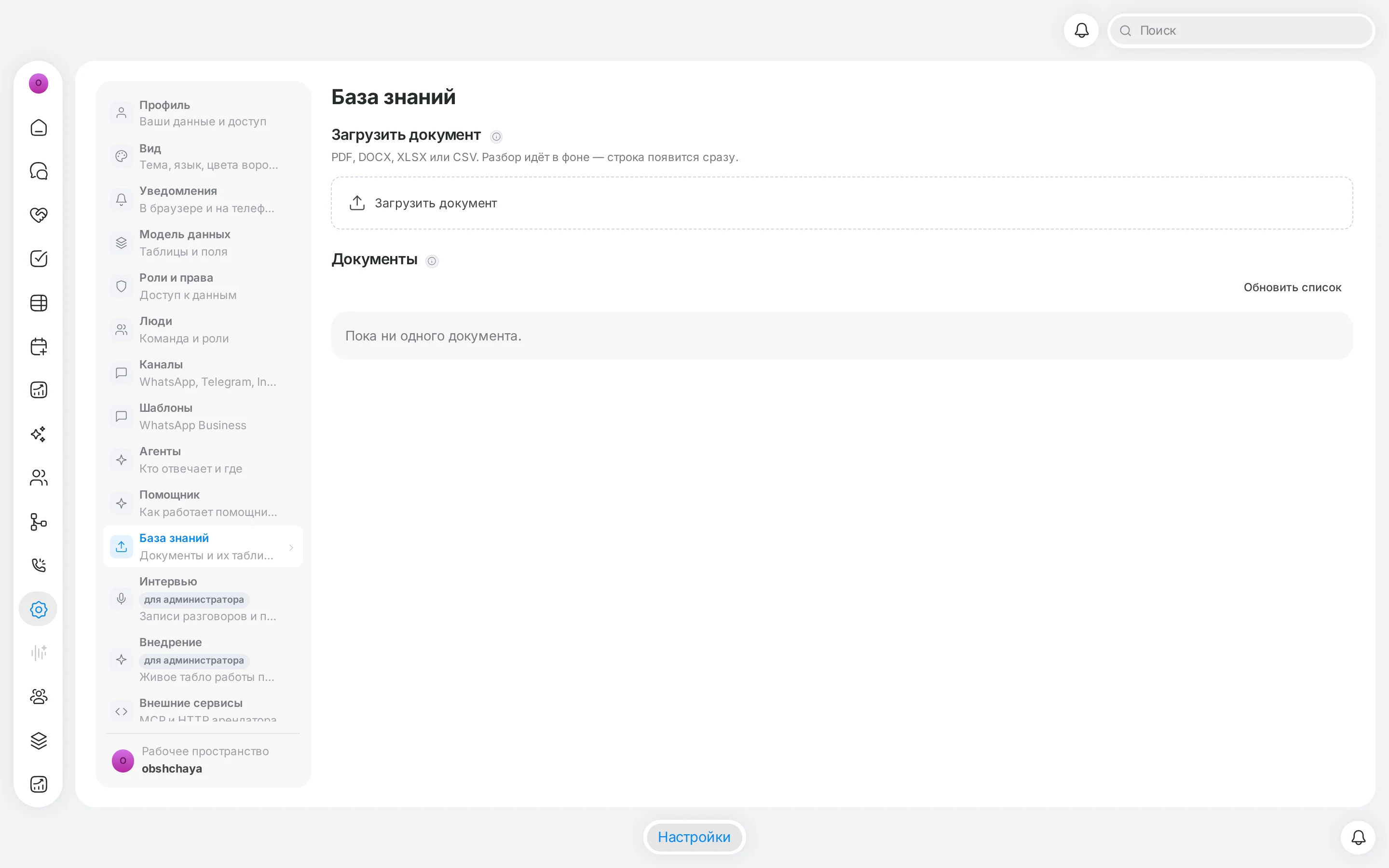Image resolution: width=1389 pixels, height=868 pixels.
Task: Click the notification bell beside search
Action: coord(1081,30)
